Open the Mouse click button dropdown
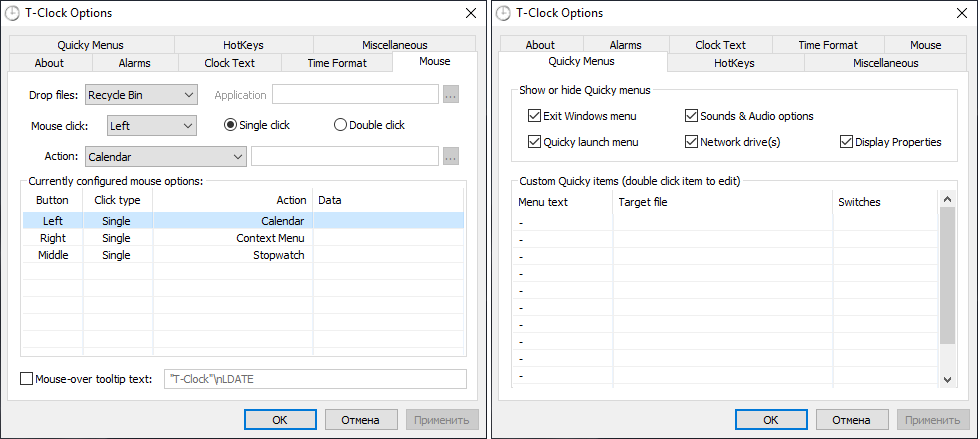980x439 pixels. click(x=152, y=126)
